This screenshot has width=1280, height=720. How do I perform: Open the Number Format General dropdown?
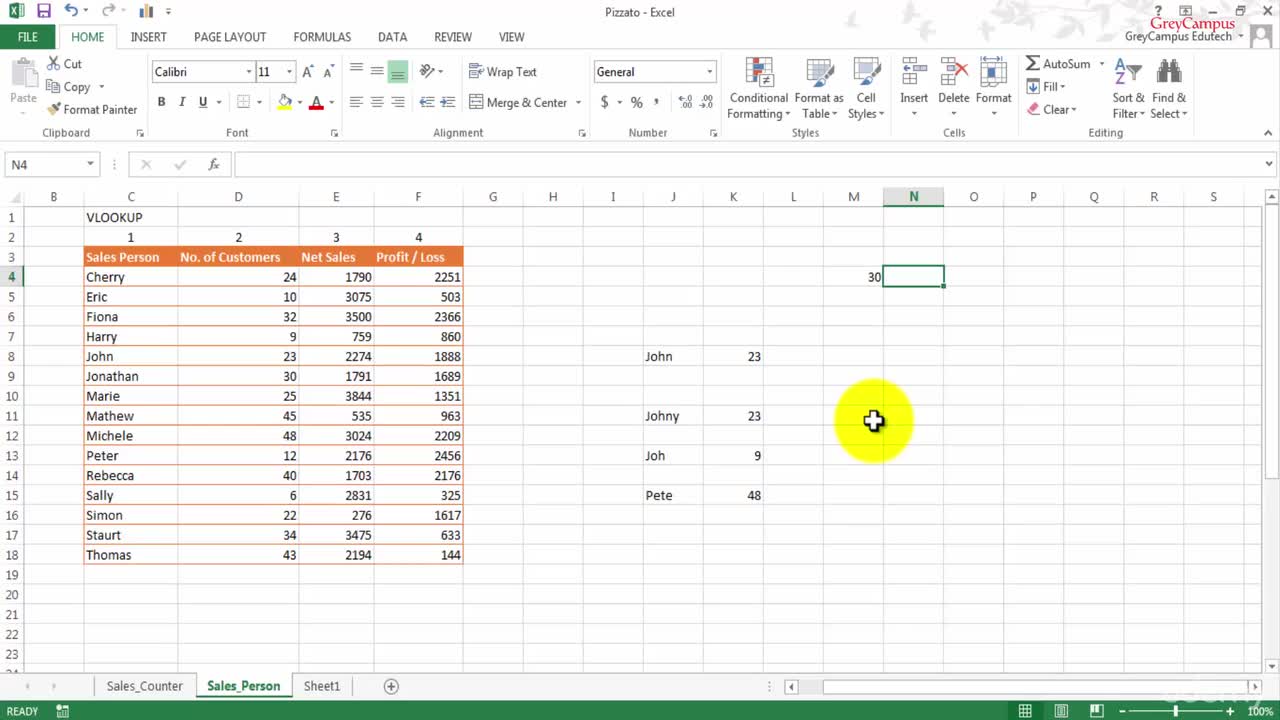coord(709,72)
